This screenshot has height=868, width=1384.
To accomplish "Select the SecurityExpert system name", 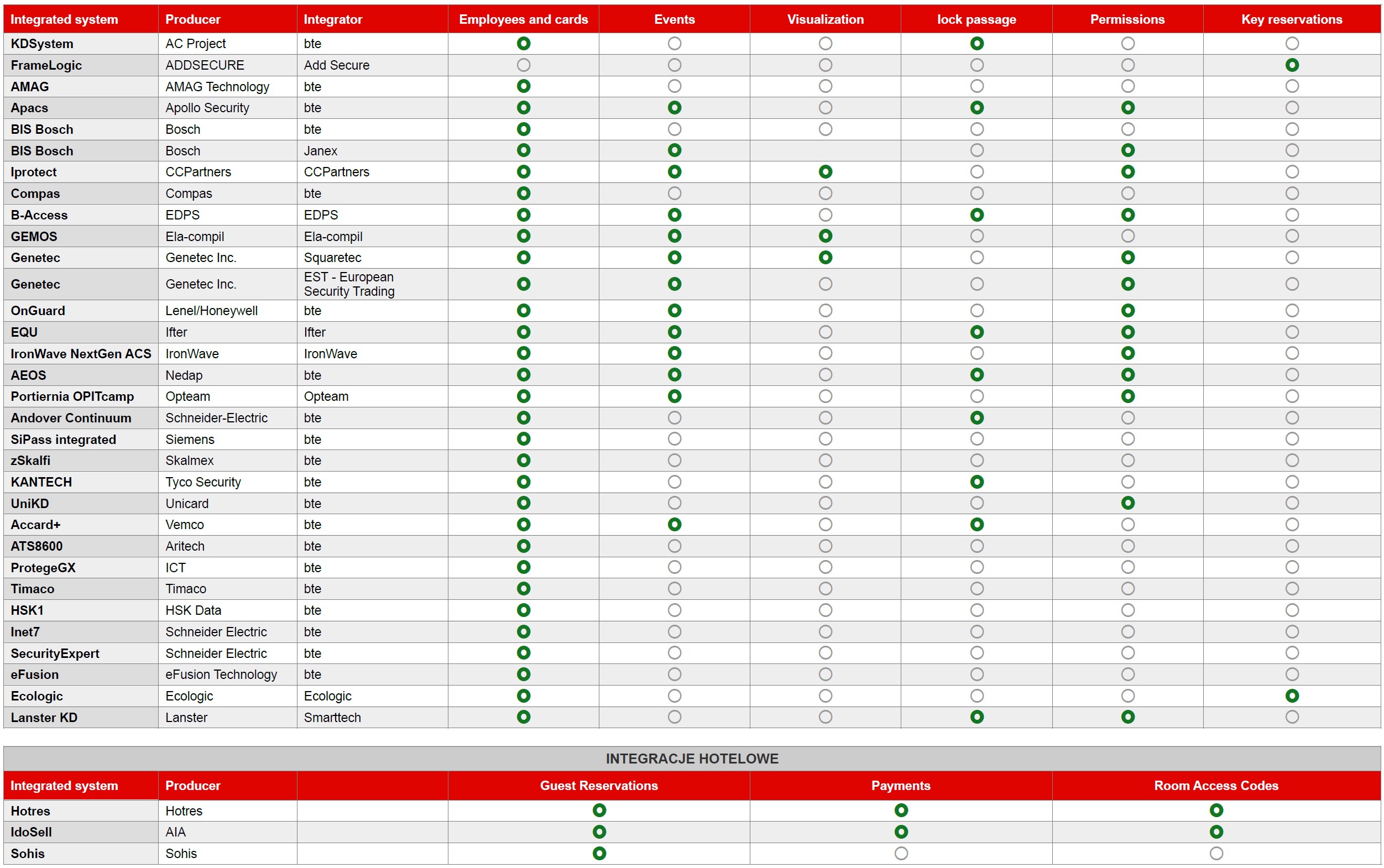I will [x=55, y=653].
